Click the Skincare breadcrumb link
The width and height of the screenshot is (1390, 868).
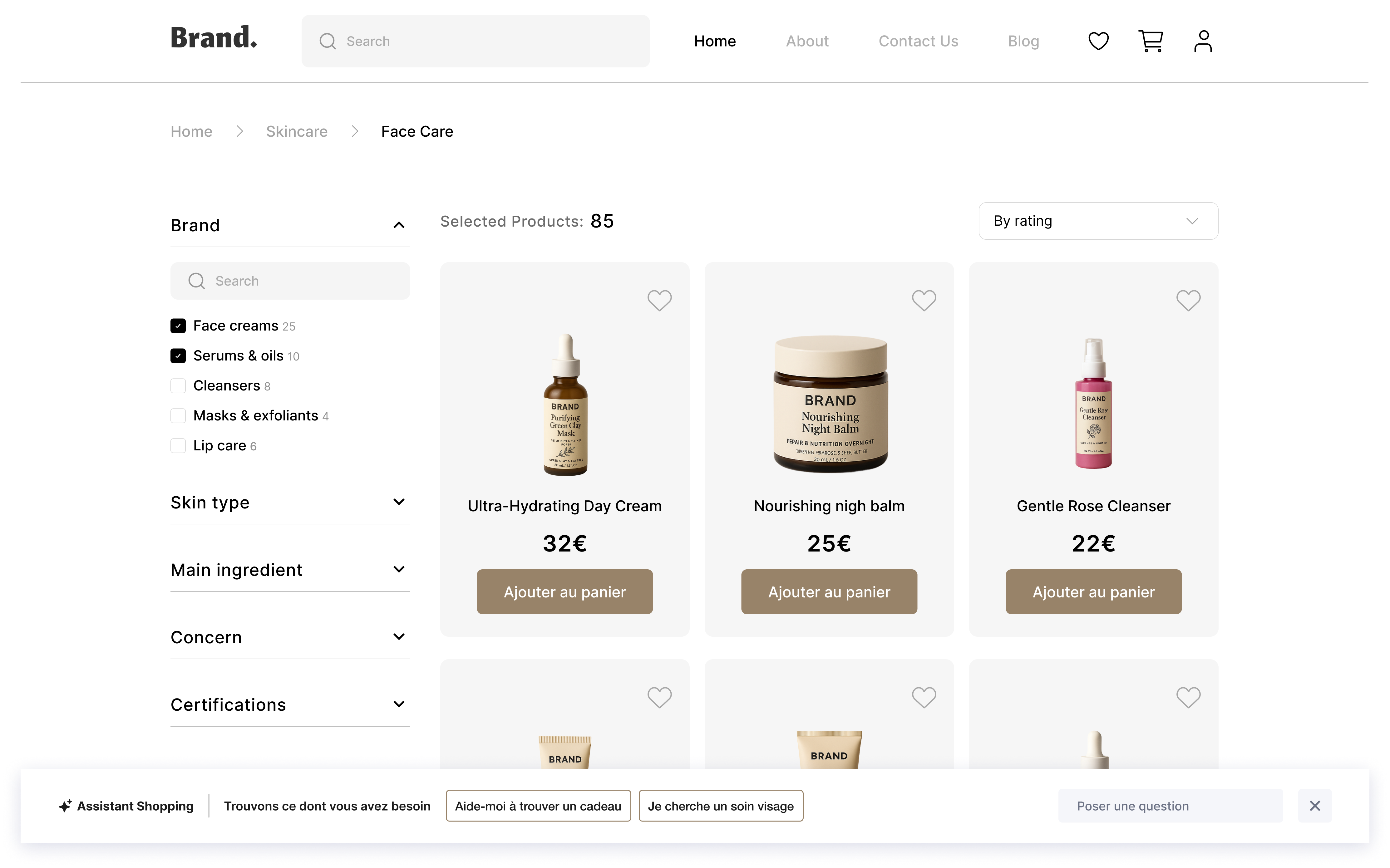coord(296,131)
